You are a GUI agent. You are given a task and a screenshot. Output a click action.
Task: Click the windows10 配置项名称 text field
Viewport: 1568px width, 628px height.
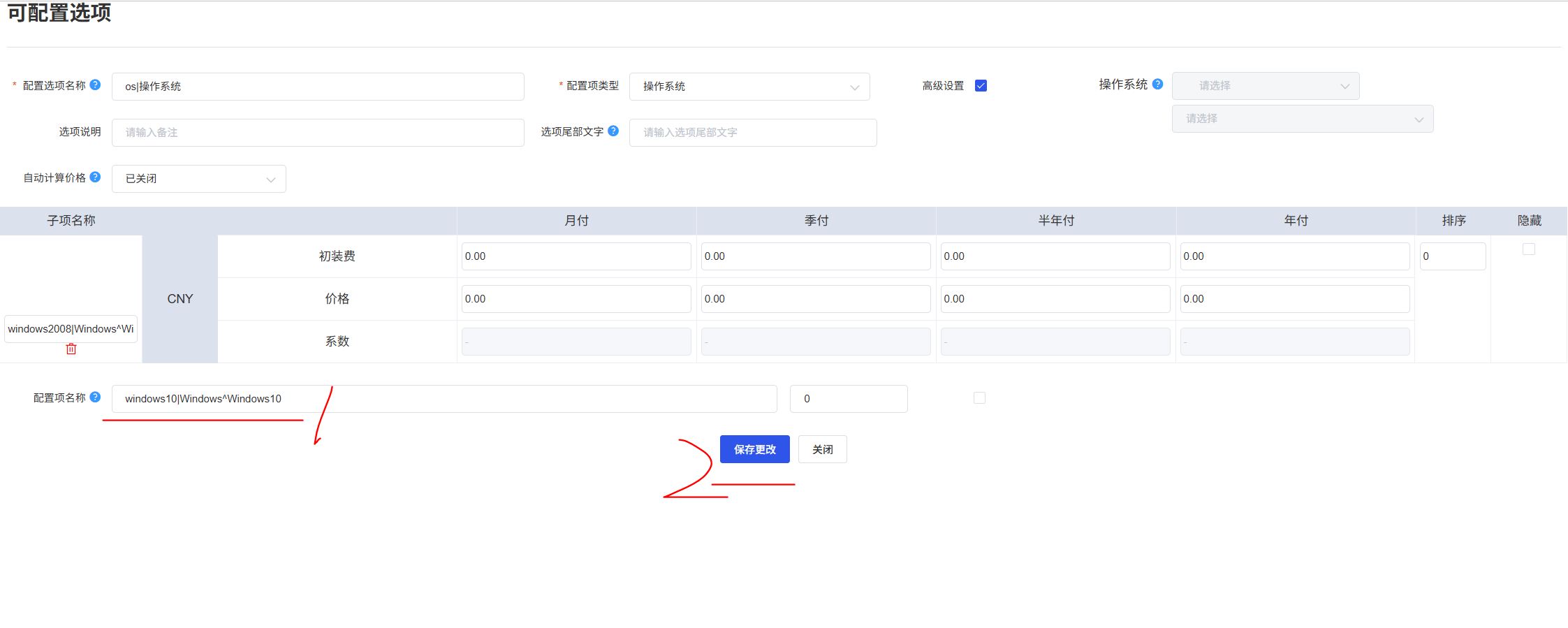(444, 399)
